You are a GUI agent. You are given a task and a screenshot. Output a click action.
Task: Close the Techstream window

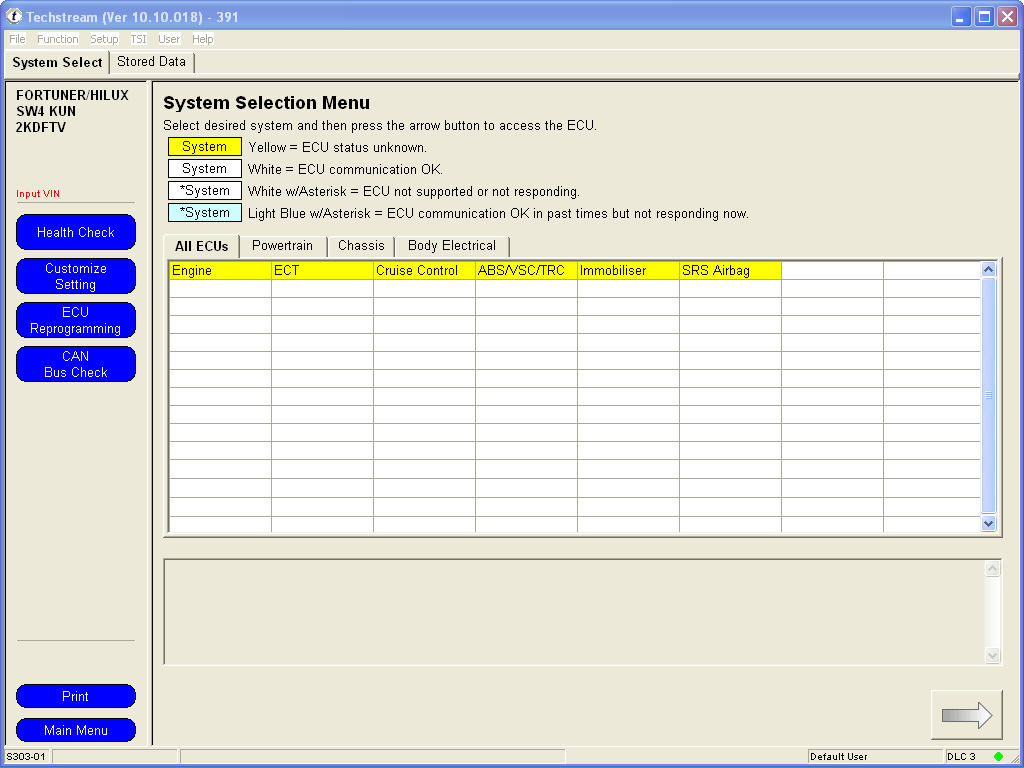[1008, 16]
